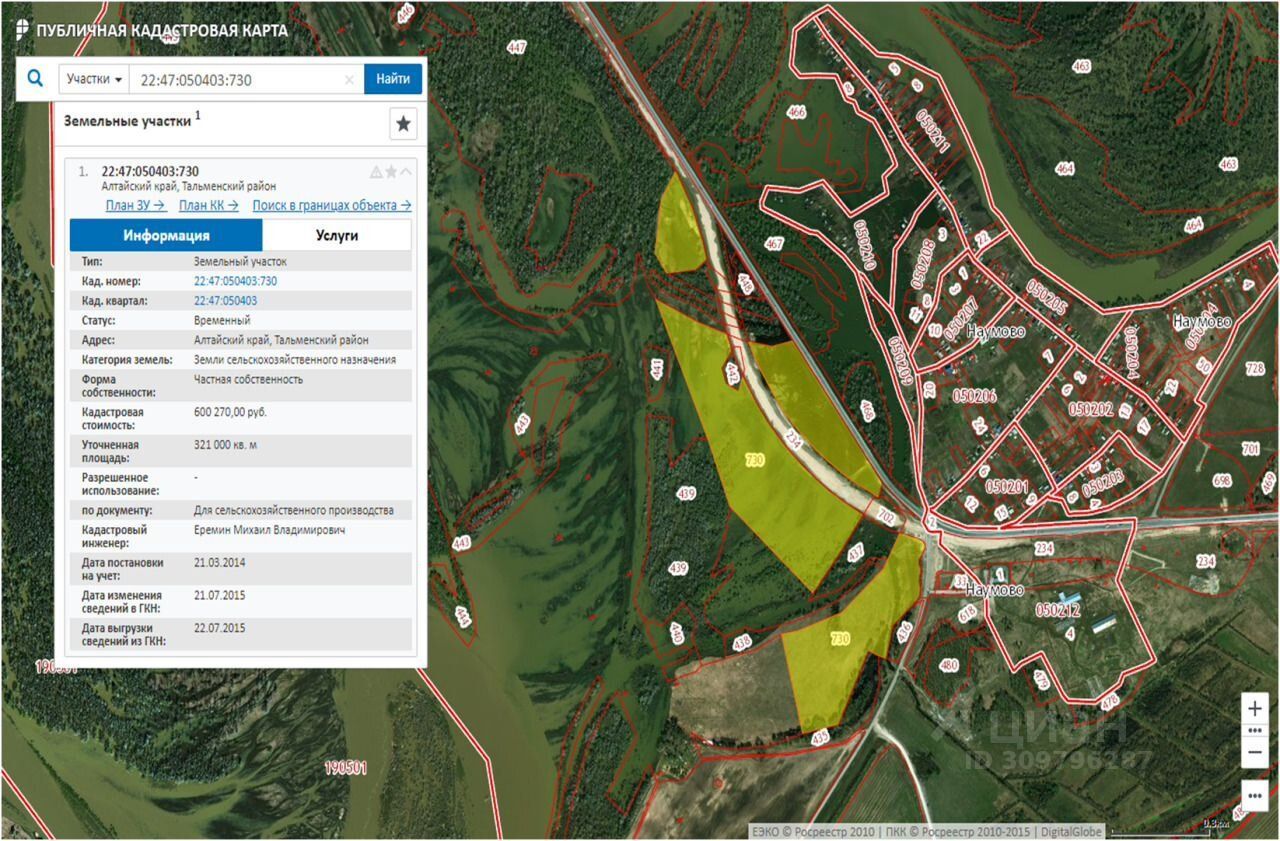The width and height of the screenshot is (1280, 841).
Task: Click engineer name Еремин Михаил Владимирович
Action: [x=270, y=530]
